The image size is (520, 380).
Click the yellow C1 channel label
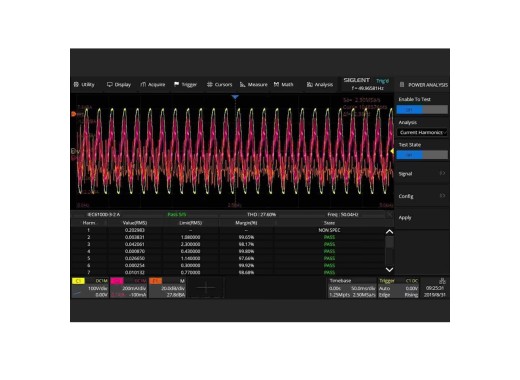click(x=78, y=281)
